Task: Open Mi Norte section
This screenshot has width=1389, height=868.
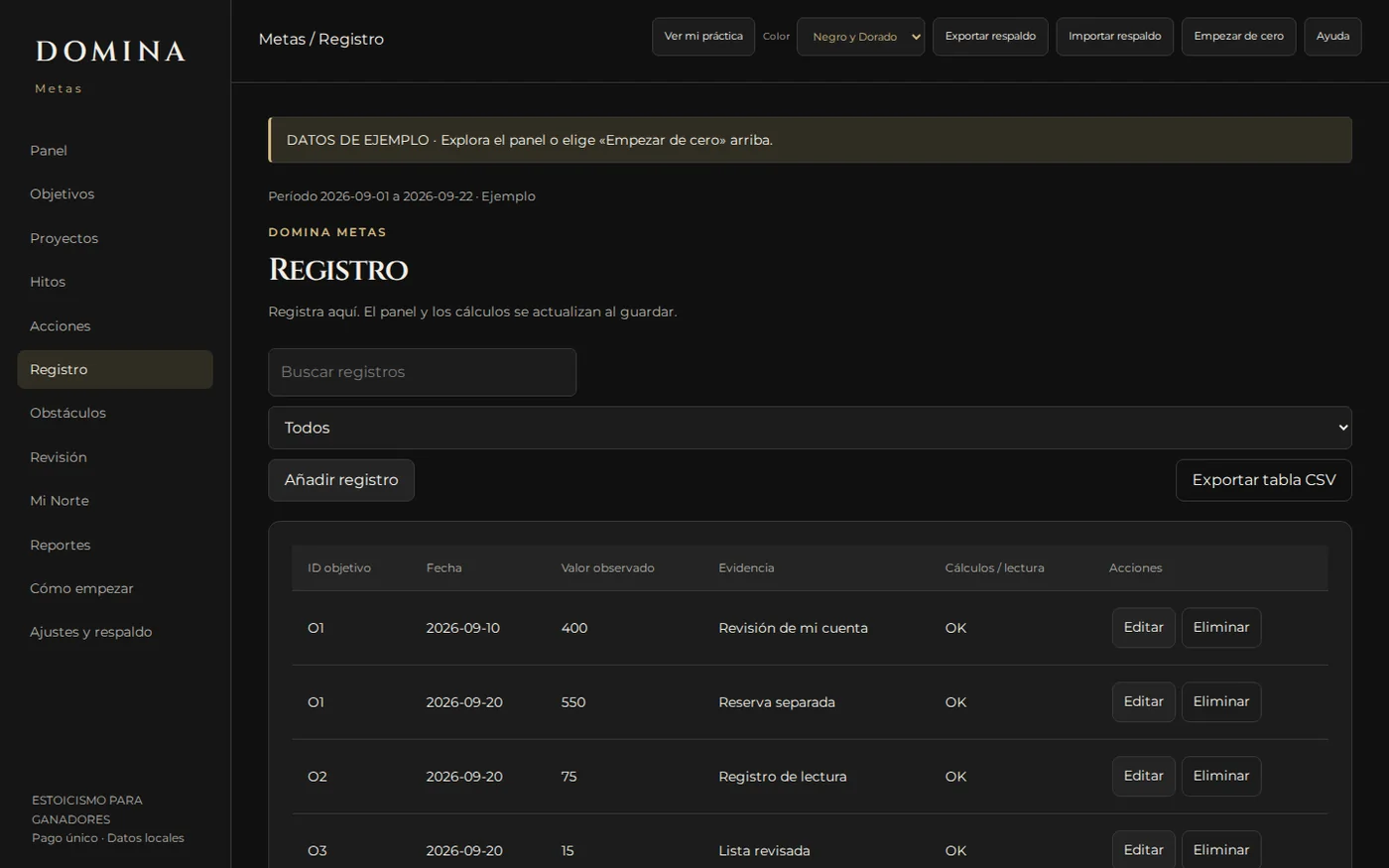Action: click(x=114, y=501)
